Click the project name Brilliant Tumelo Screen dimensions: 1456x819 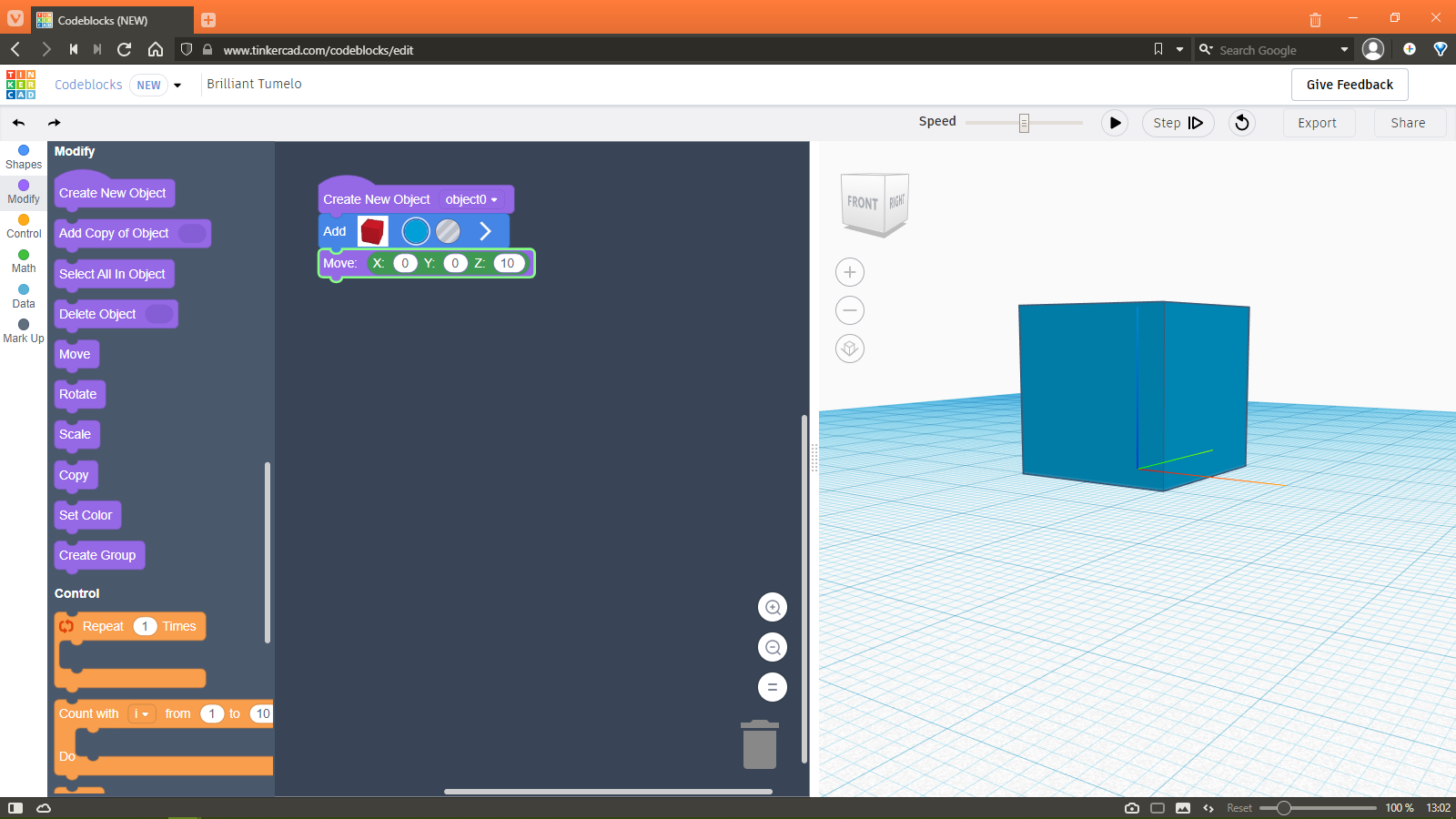(254, 84)
